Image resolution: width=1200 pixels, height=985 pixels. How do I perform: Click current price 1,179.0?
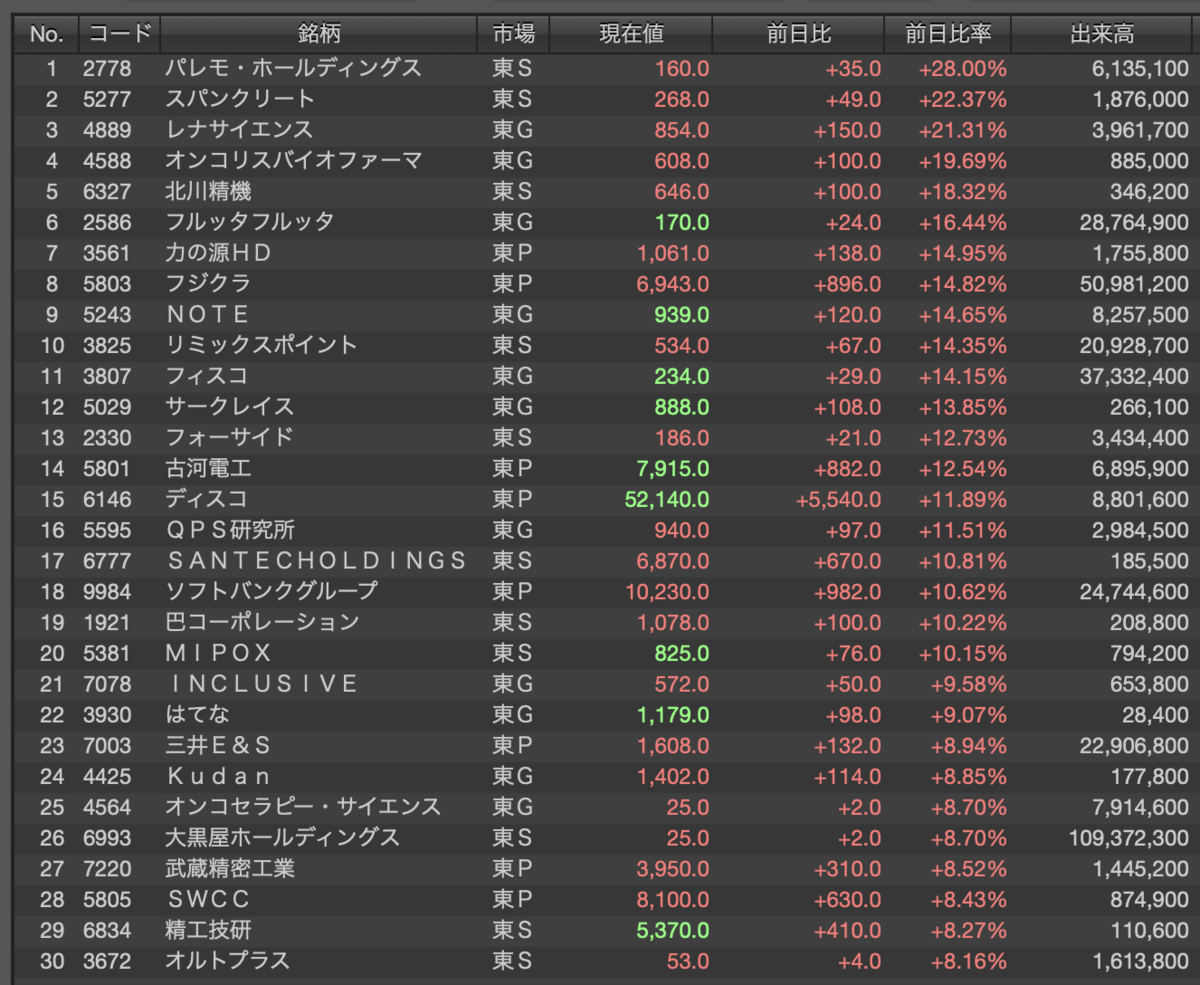672,715
